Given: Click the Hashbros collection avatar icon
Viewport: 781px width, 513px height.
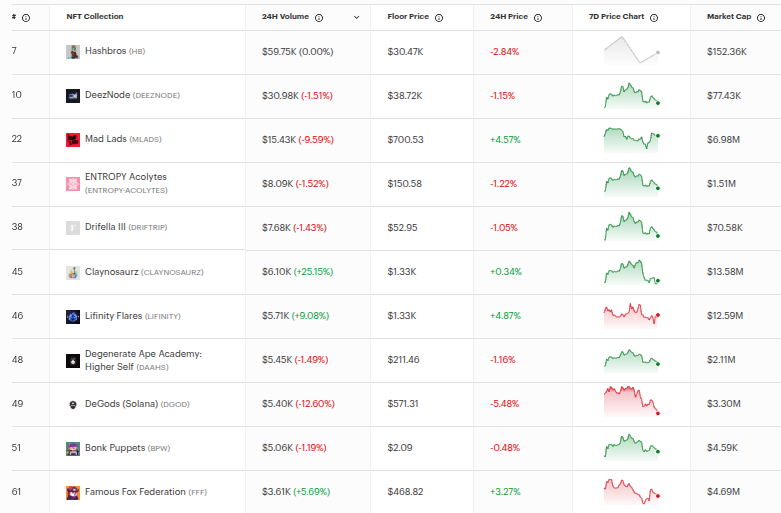Looking at the screenshot, I should (73, 52).
